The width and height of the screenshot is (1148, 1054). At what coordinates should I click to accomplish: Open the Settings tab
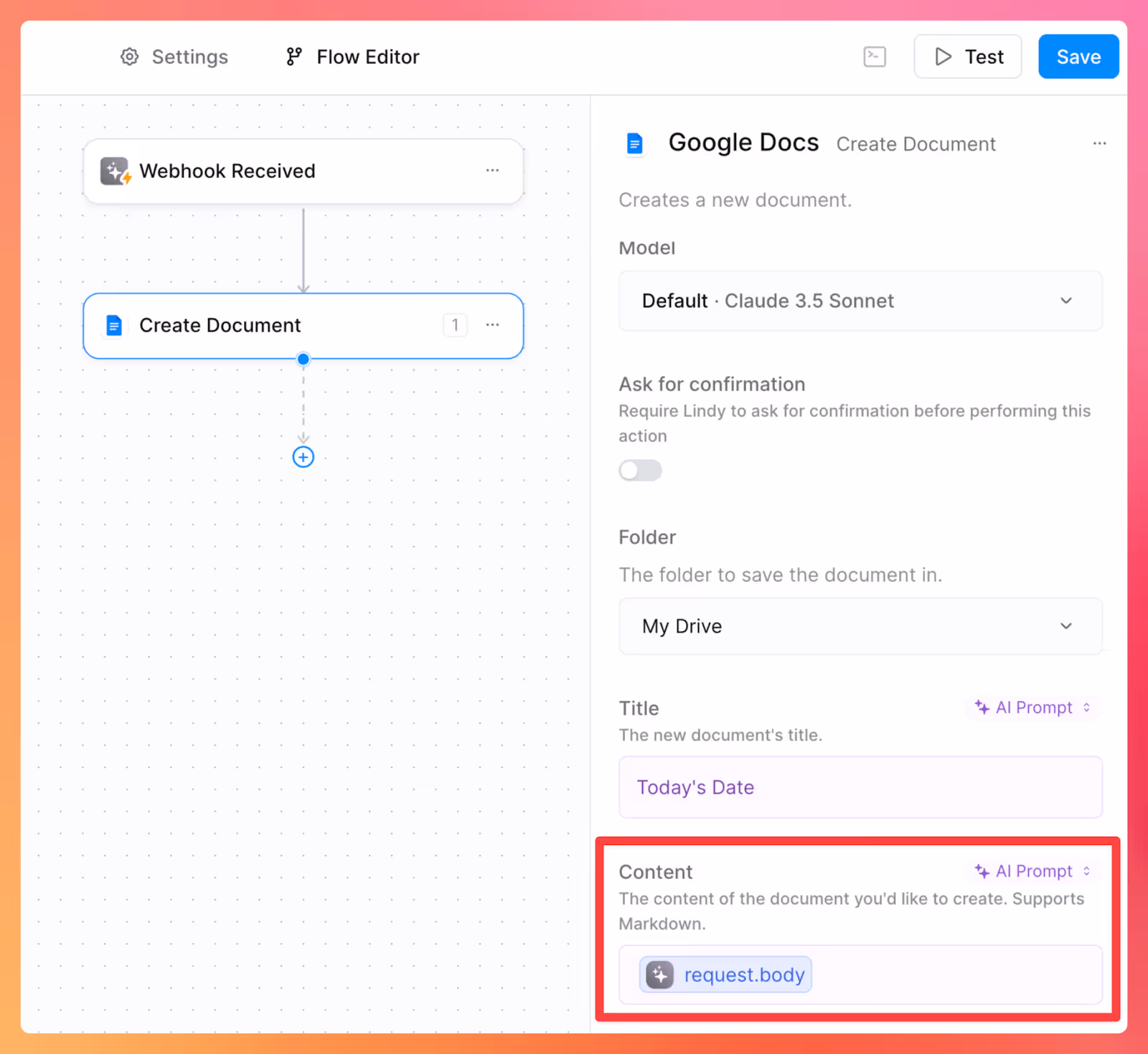pos(174,57)
